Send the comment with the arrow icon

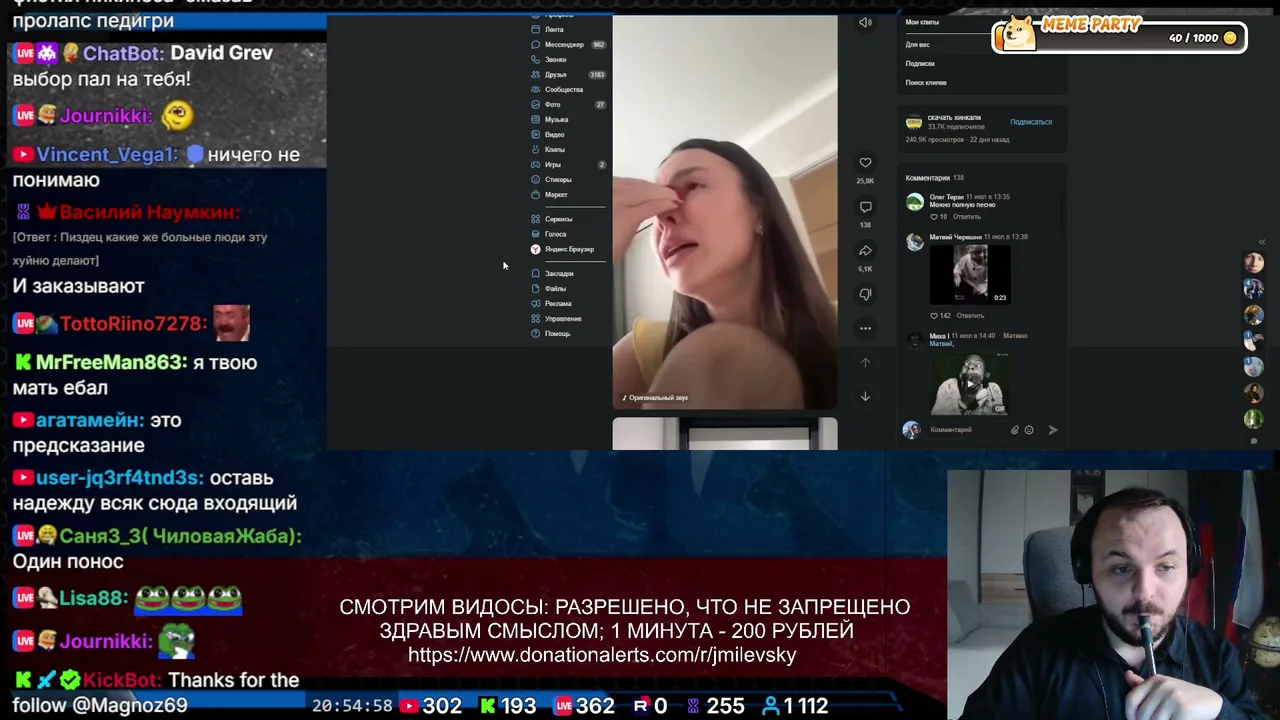click(x=1052, y=430)
